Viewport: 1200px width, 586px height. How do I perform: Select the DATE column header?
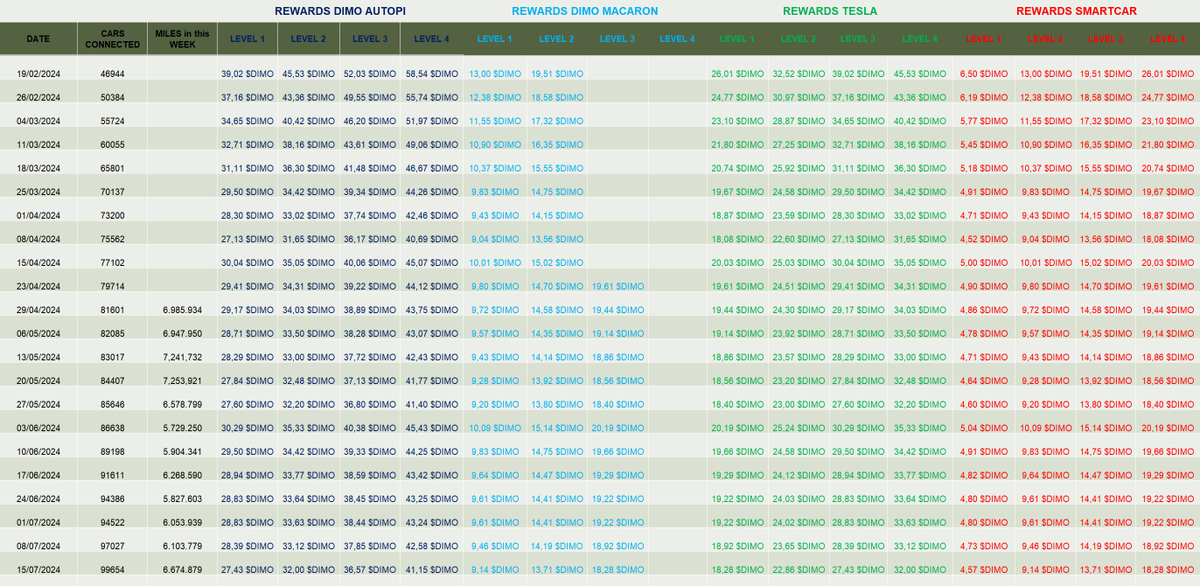(38, 39)
